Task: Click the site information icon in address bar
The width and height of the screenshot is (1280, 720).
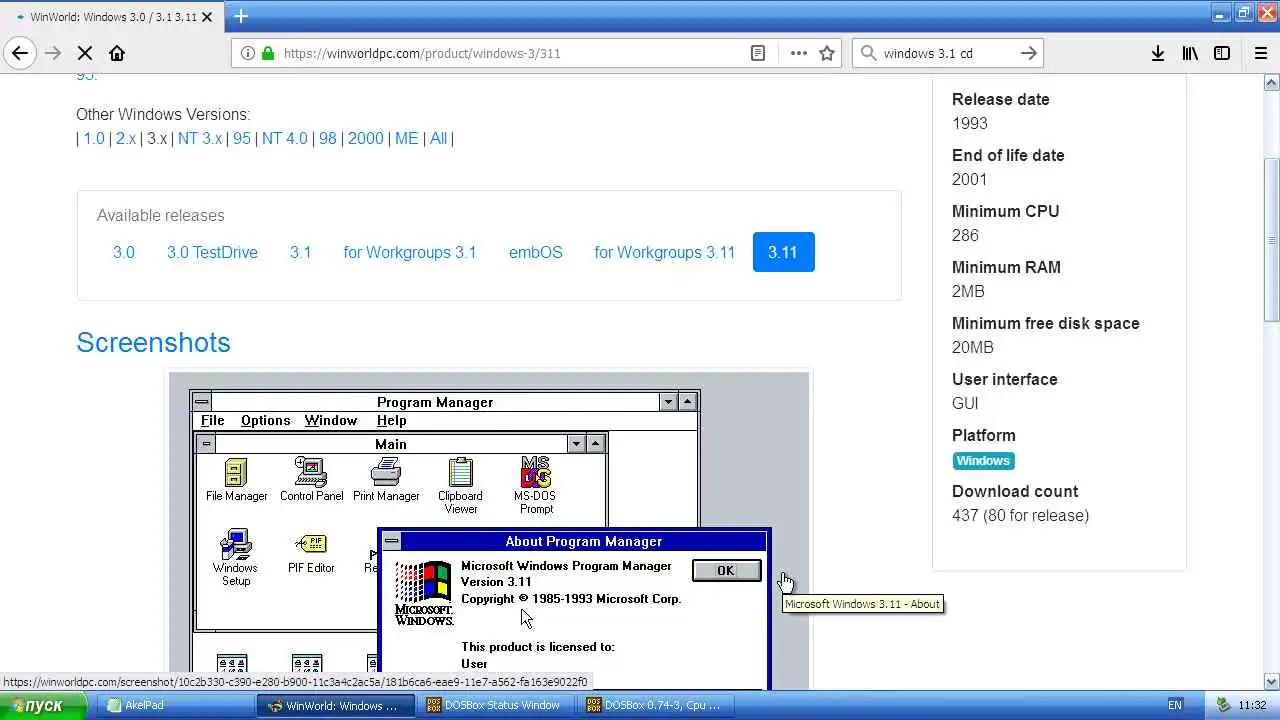Action: pyautogui.click(x=247, y=53)
